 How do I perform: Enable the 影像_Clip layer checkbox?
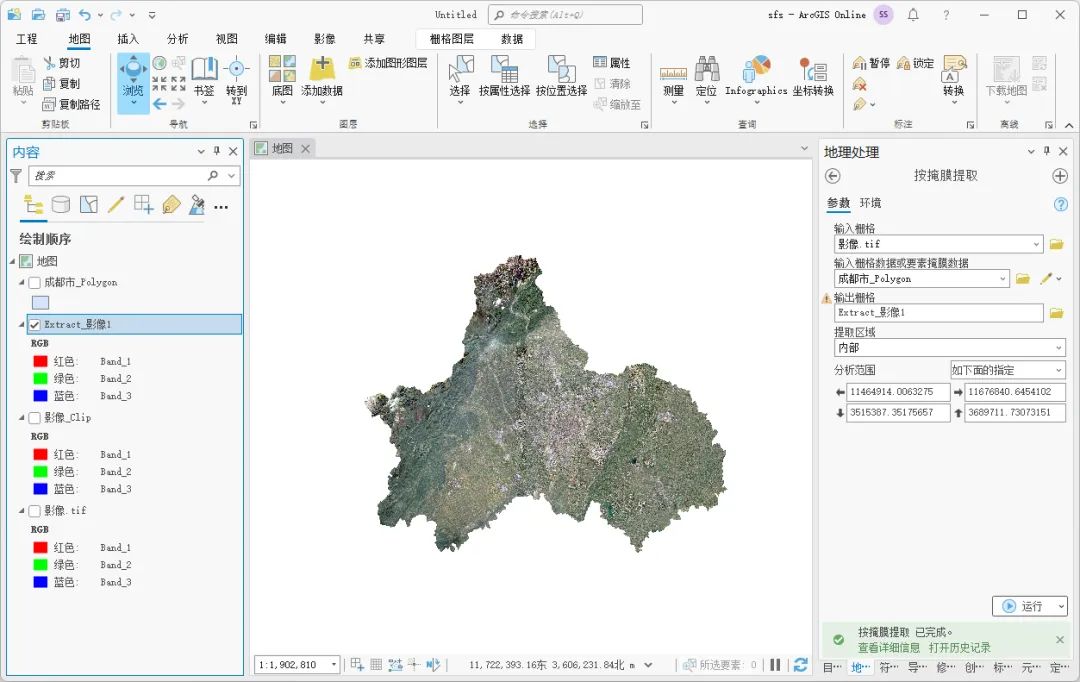pos(34,417)
